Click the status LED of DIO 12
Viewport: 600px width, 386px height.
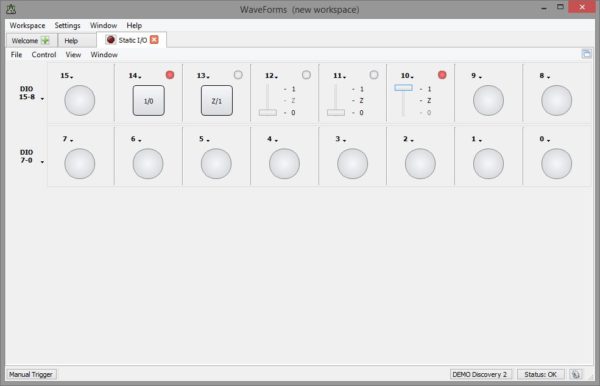(x=306, y=75)
